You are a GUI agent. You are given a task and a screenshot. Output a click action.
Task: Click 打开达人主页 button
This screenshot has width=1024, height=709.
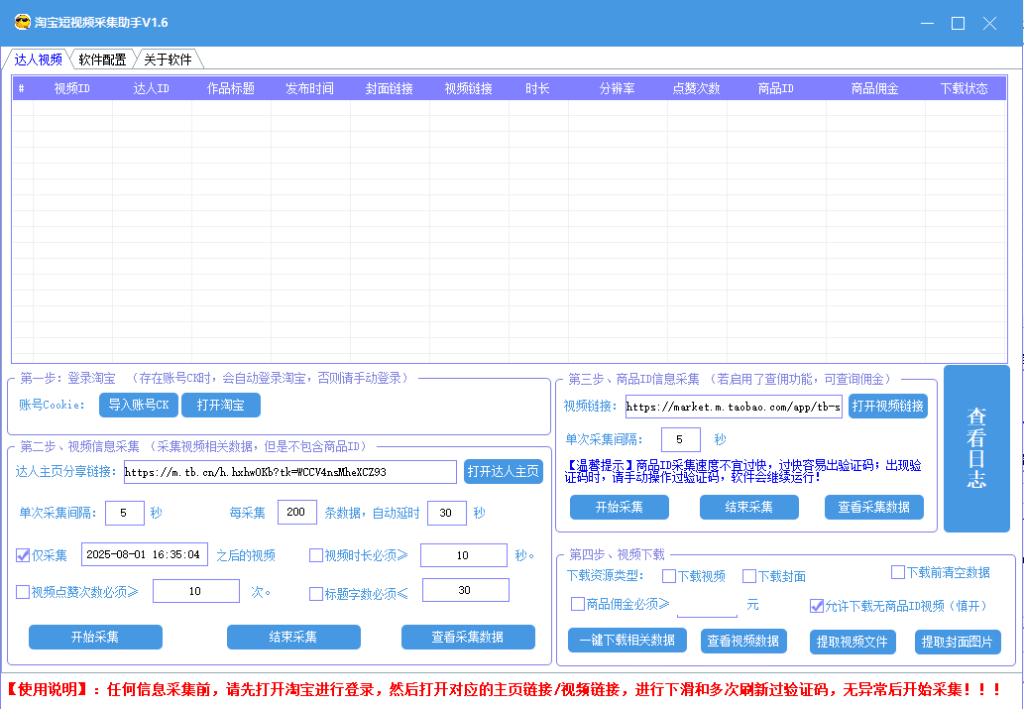pos(503,472)
